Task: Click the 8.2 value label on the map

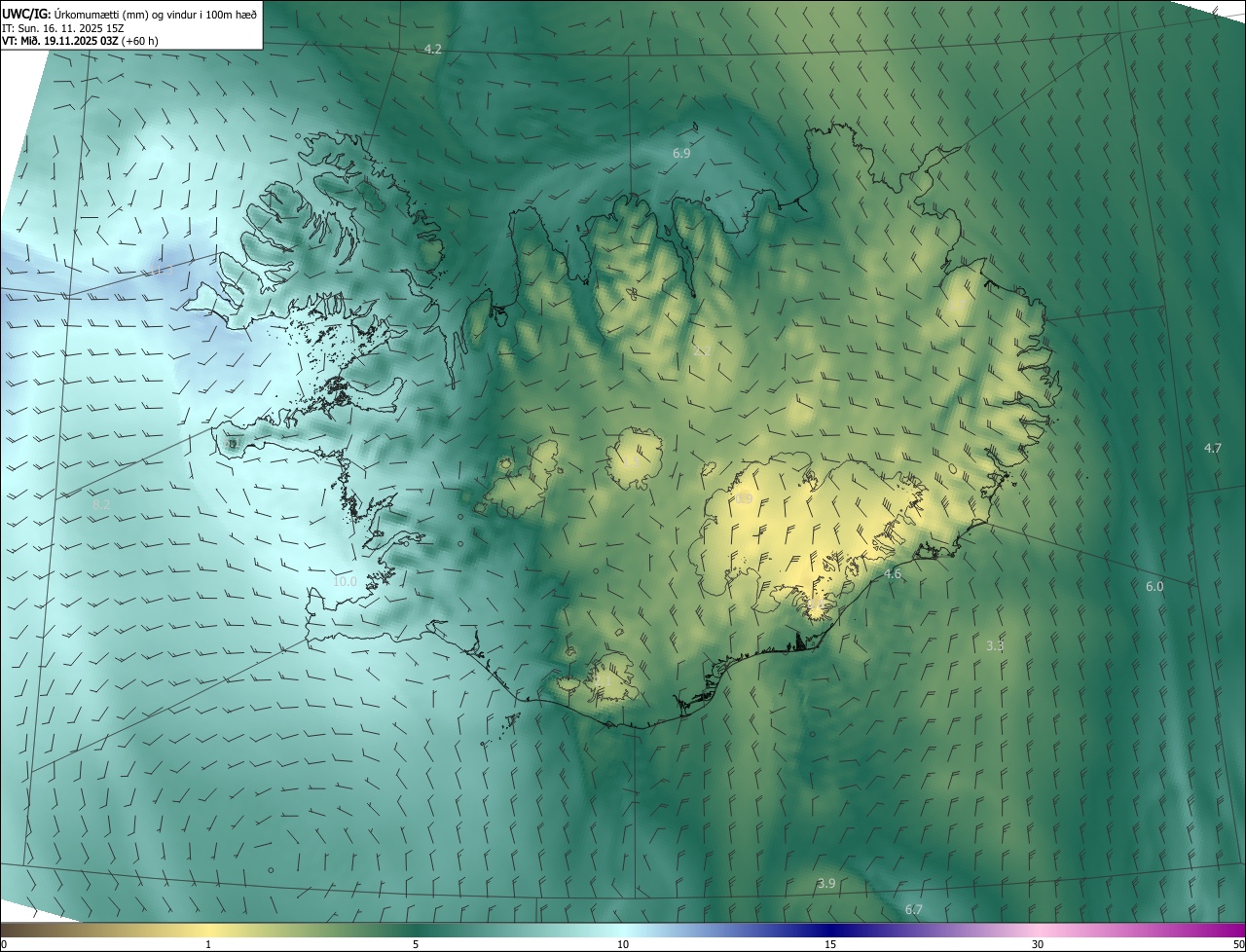Action: tap(101, 504)
